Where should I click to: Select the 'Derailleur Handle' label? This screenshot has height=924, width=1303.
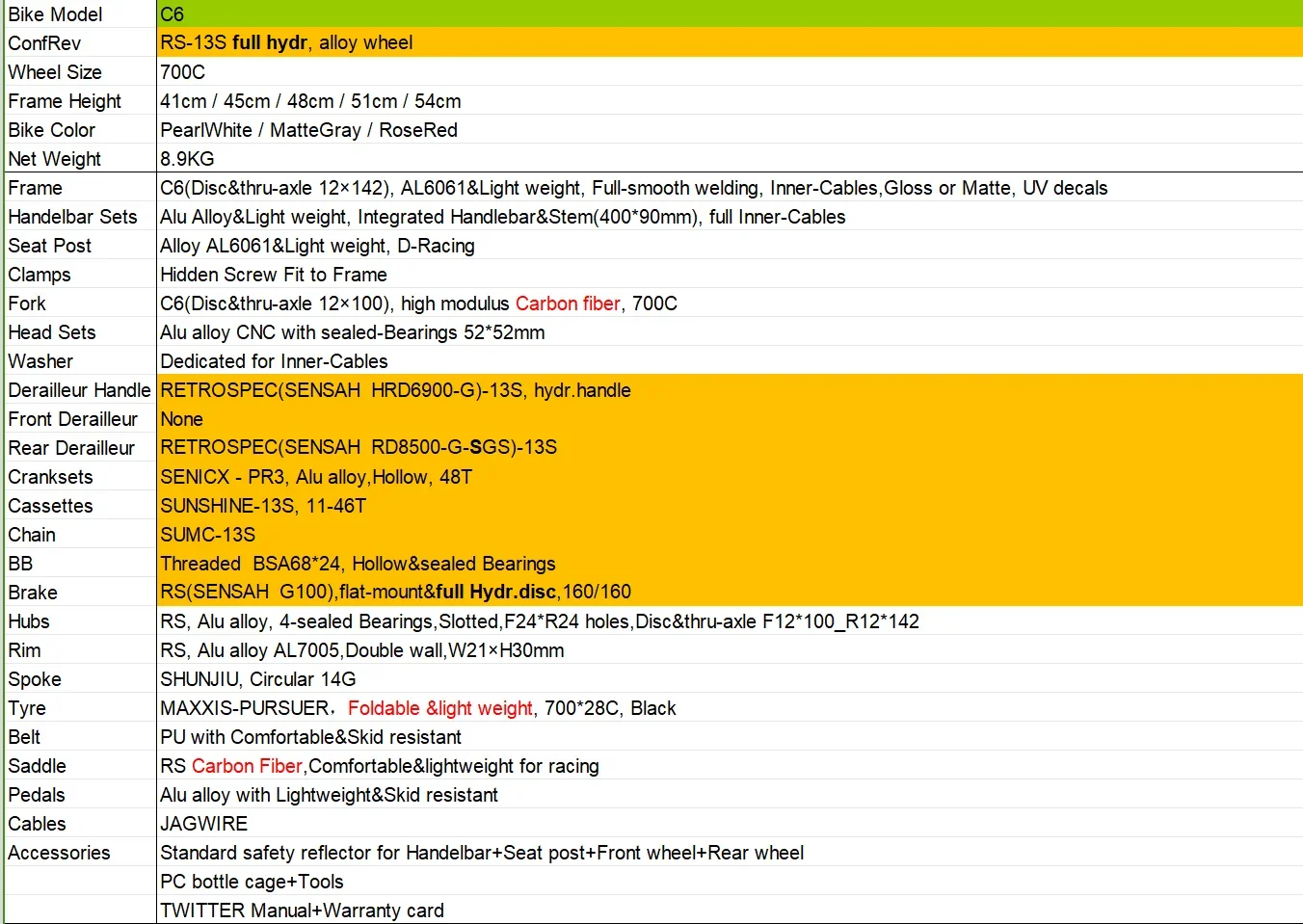80,389
